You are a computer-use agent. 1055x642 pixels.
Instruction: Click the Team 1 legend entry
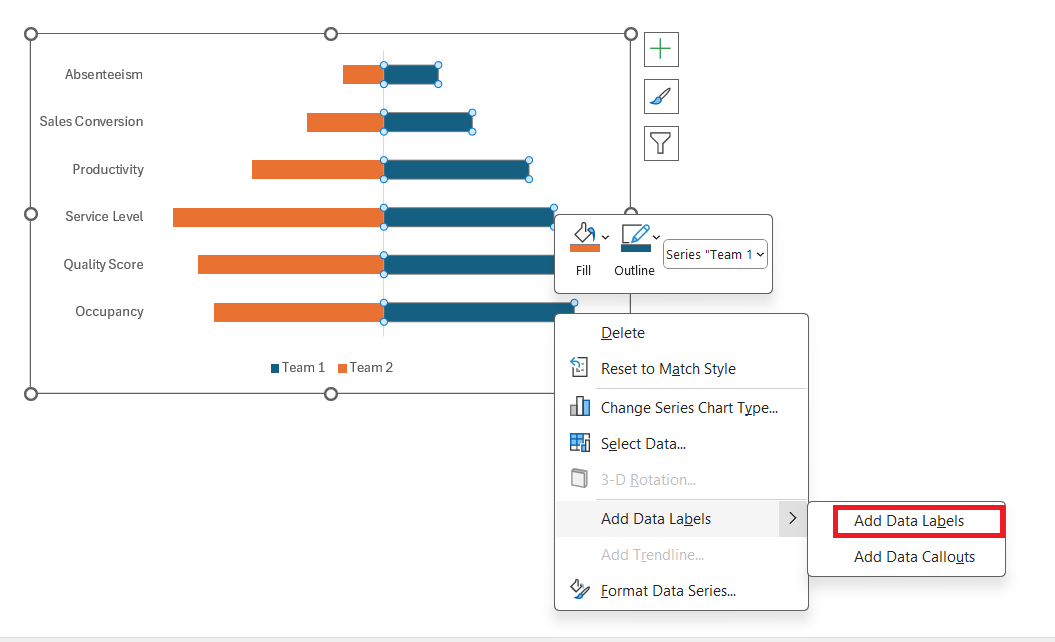pos(298,368)
